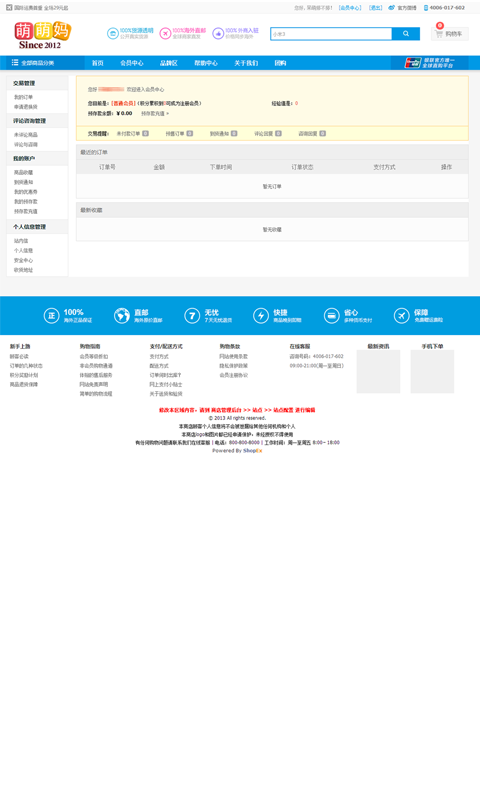Open 安全中心 in the left sidebar
The width and height of the screenshot is (480, 800).
coord(23,260)
